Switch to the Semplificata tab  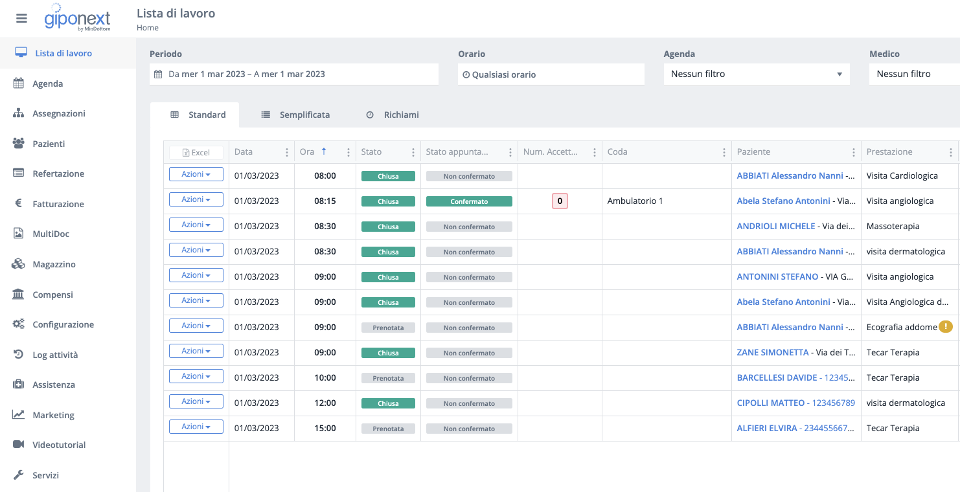coord(296,115)
